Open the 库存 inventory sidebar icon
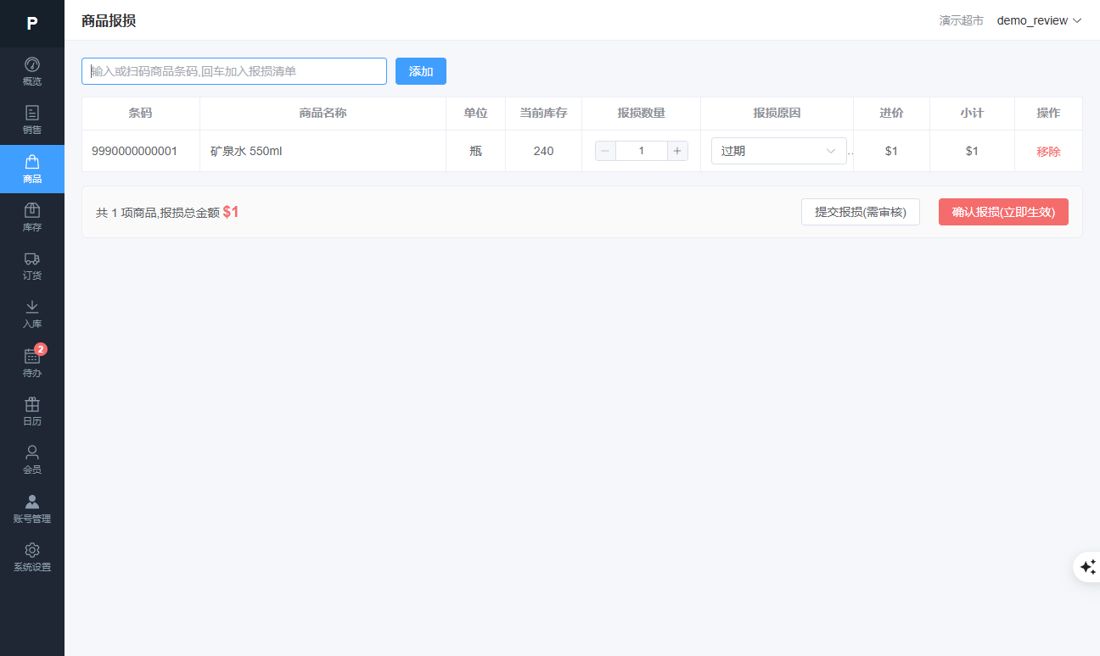The width and height of the screenshot is (1100, 656). (32, 217)
